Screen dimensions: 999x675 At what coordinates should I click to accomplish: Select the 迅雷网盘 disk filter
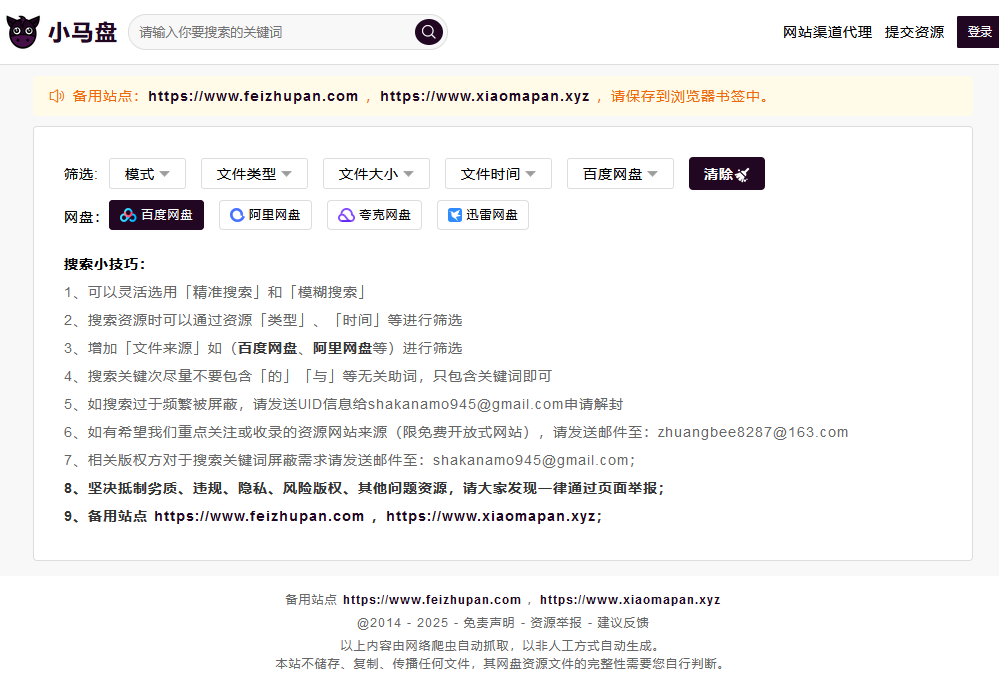click(x=482, y=215)
